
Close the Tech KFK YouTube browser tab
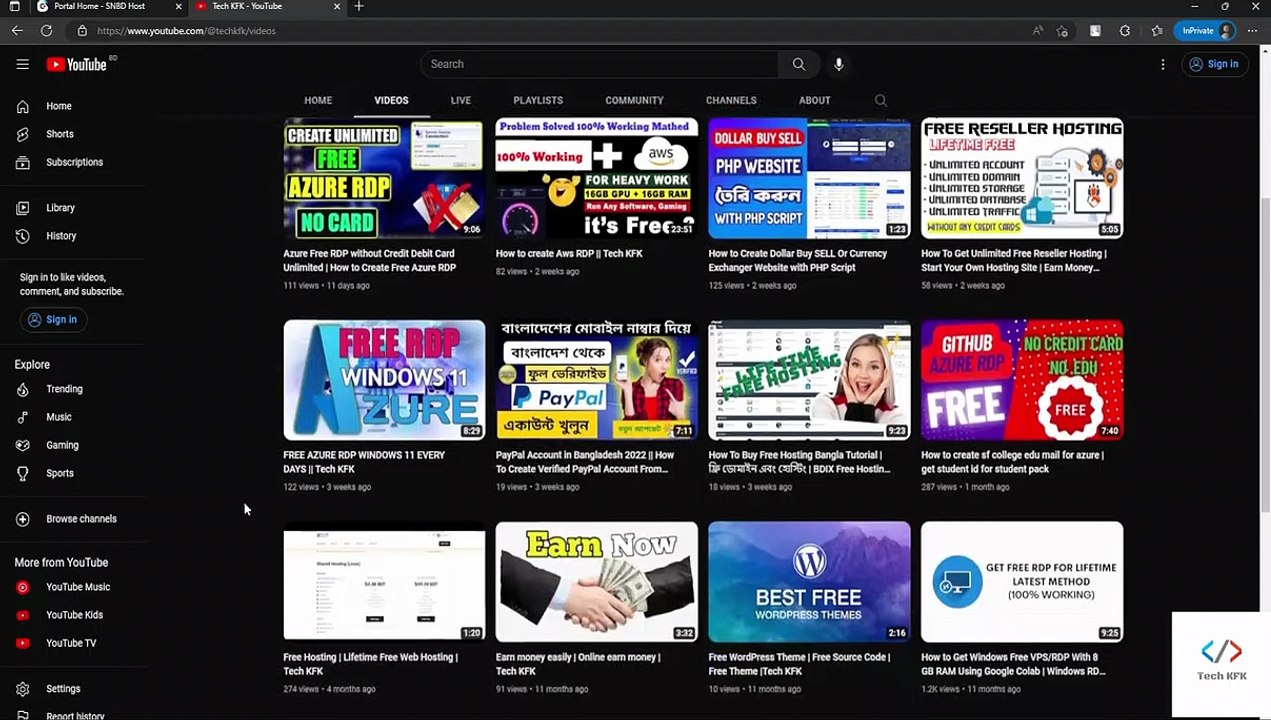tap(336, 6)
